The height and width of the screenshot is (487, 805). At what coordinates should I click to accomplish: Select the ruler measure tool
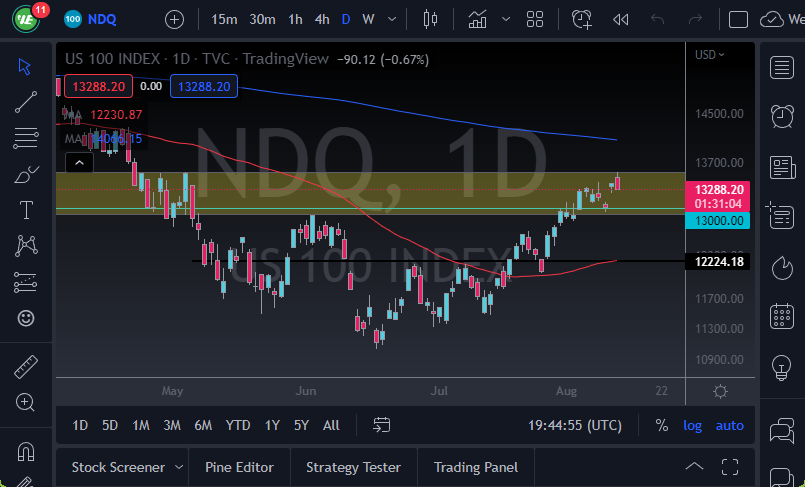[26, 366]
